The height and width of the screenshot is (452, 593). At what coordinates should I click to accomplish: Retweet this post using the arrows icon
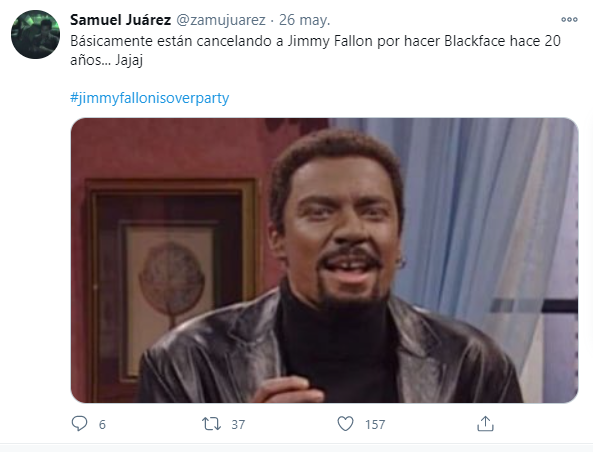[211, 424]
